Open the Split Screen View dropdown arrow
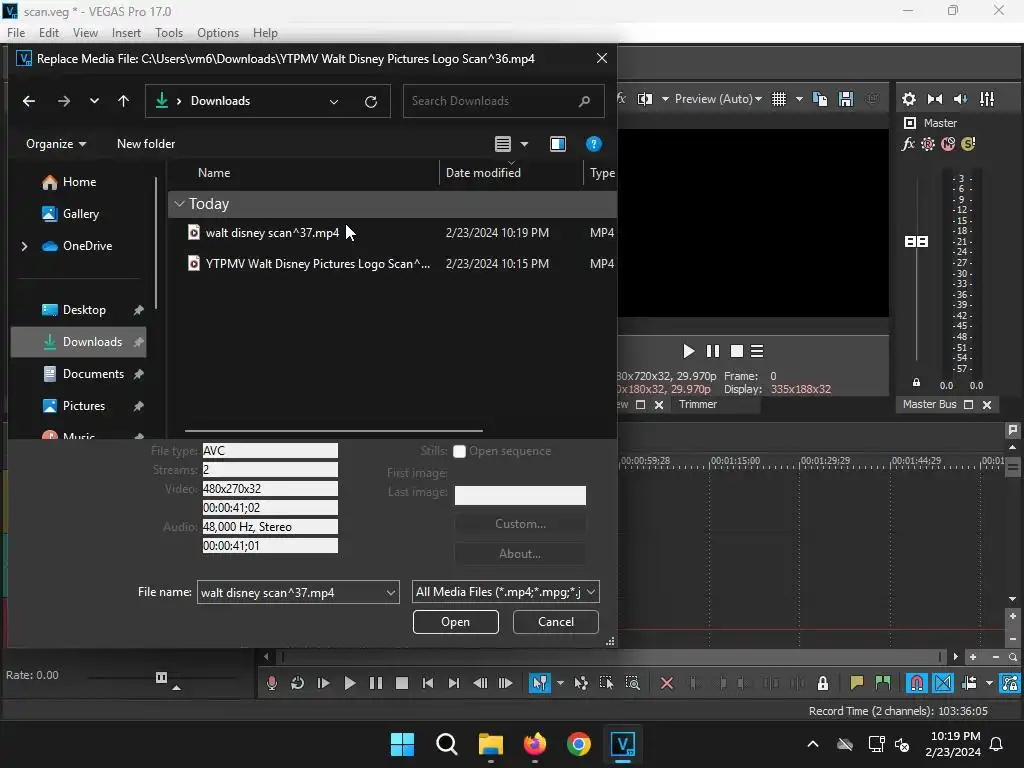 [665, 99]
